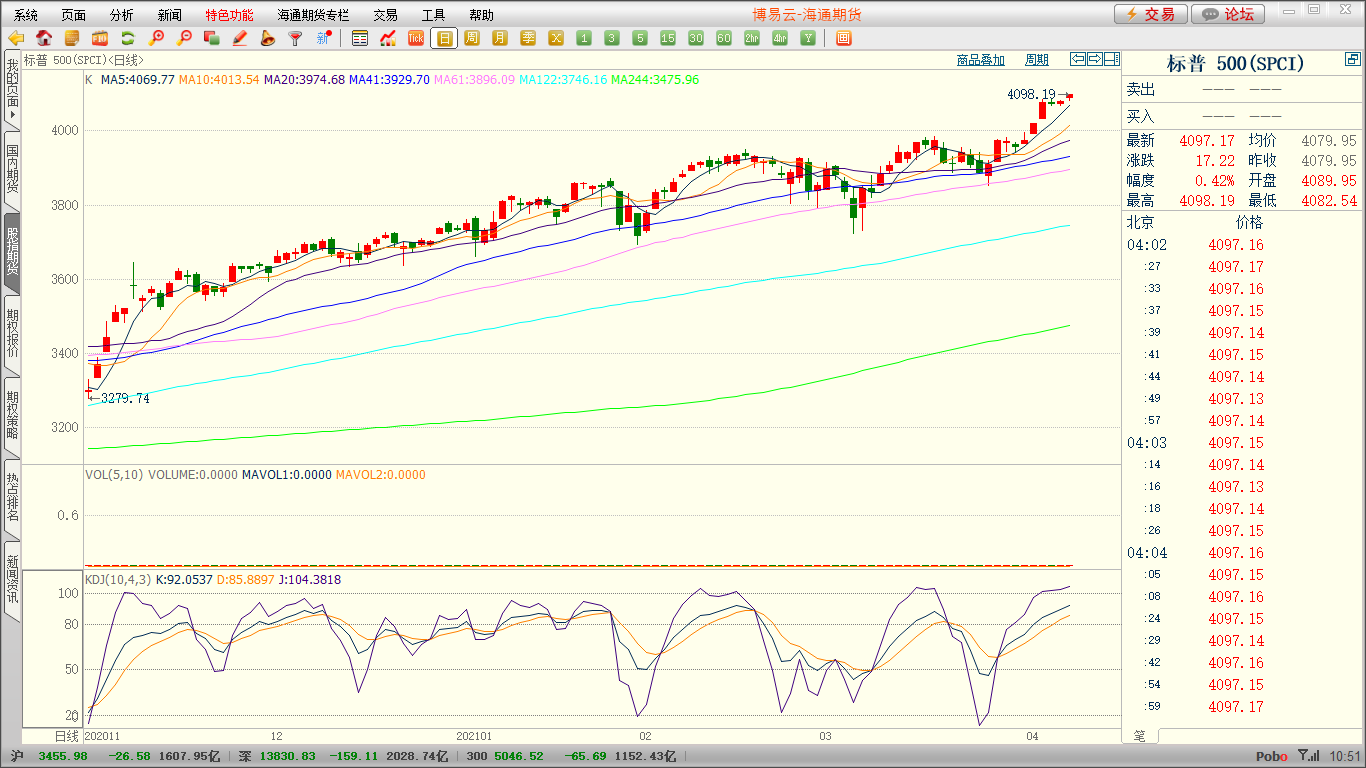Switch to the 2hr period
The image size is (1366, 768).
pyautogui.click(x=752, y=38)
